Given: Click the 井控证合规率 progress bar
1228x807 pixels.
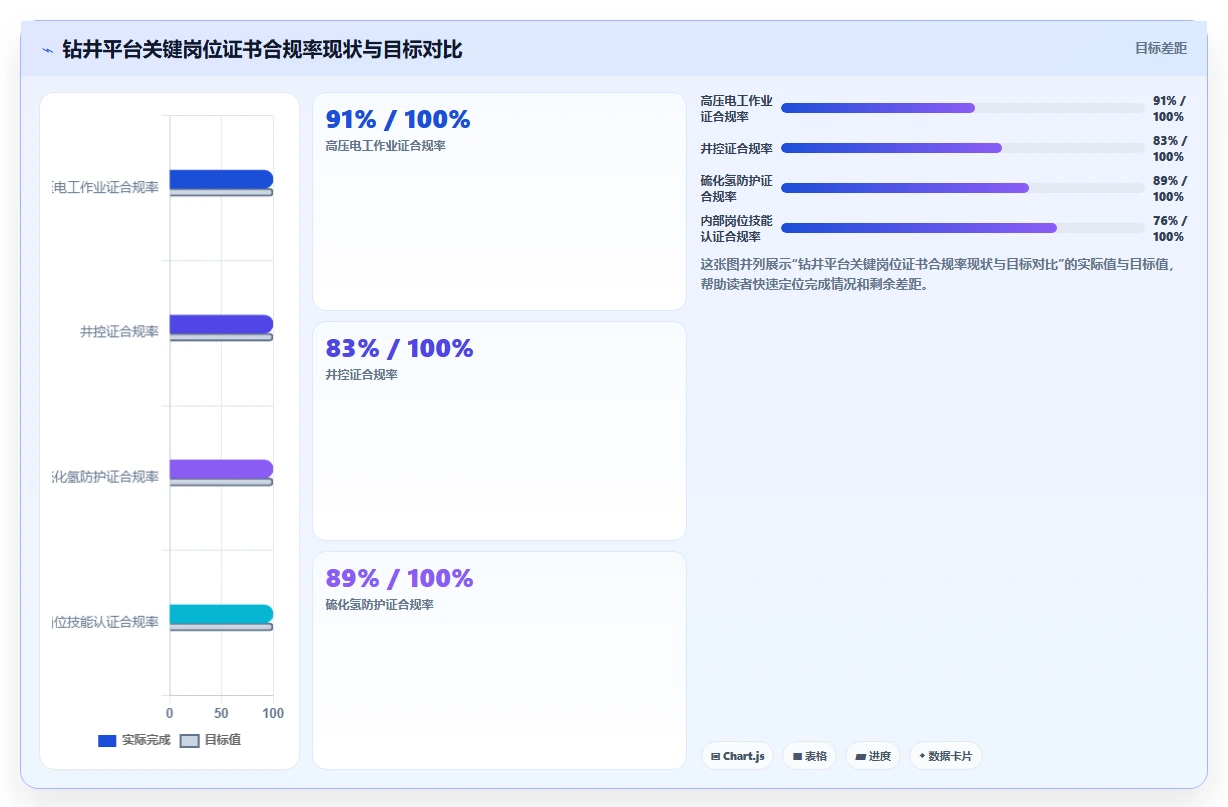Looking at the screenshot, I should pos(963,148).
